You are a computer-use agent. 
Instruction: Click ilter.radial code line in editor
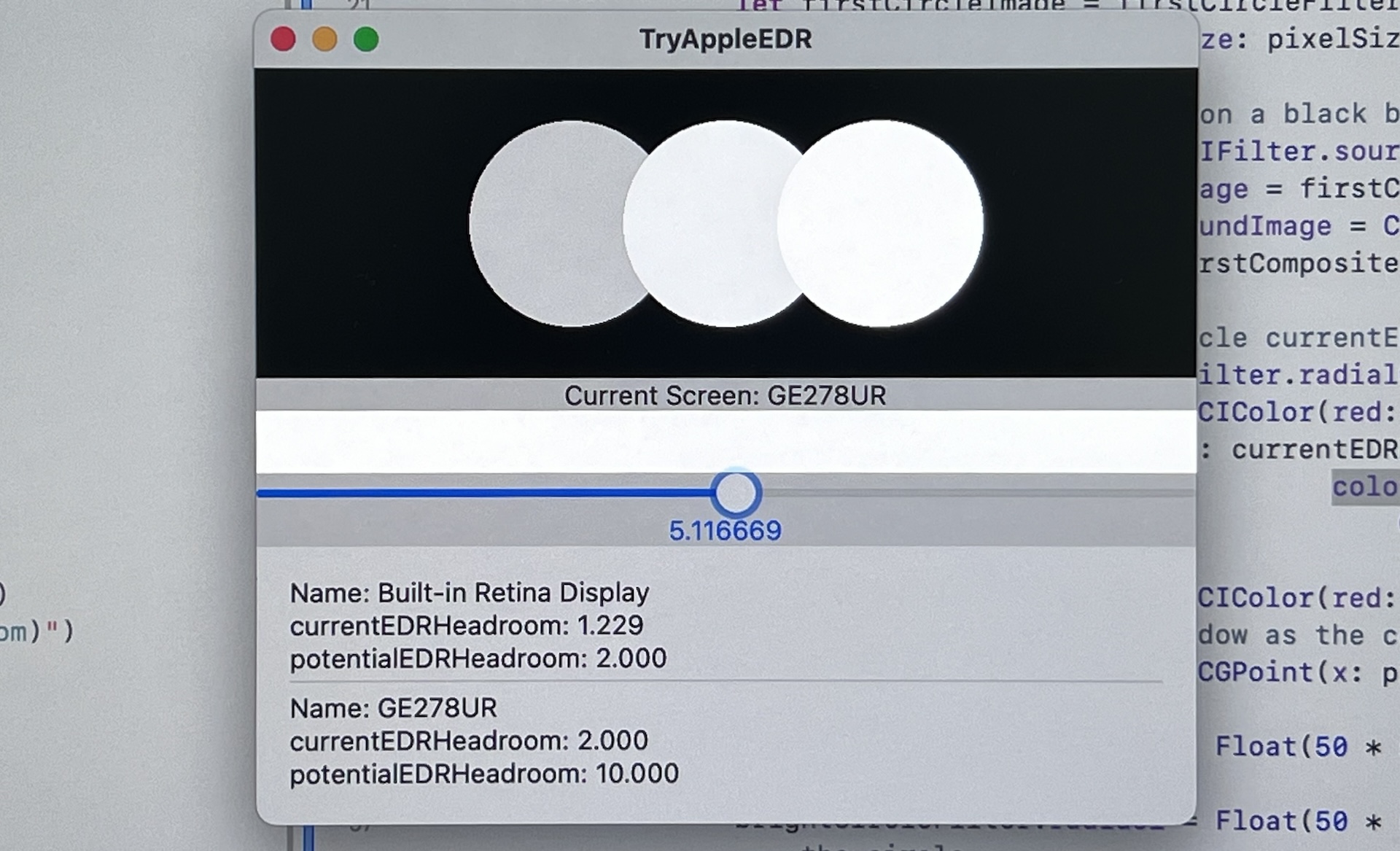pyautogui.click(x=1299, y=375)
